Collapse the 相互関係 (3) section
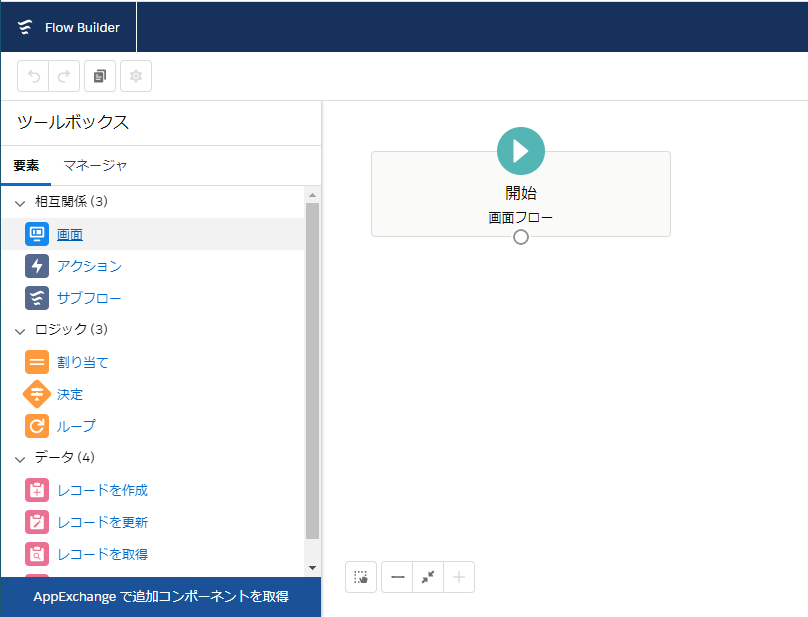The width and height of the screenshot is (808, 617). click(x=20, y=203)
